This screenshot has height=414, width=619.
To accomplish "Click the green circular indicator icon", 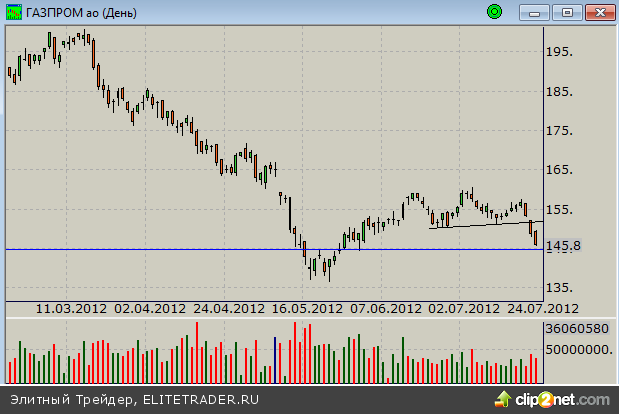I will (493, 12).
